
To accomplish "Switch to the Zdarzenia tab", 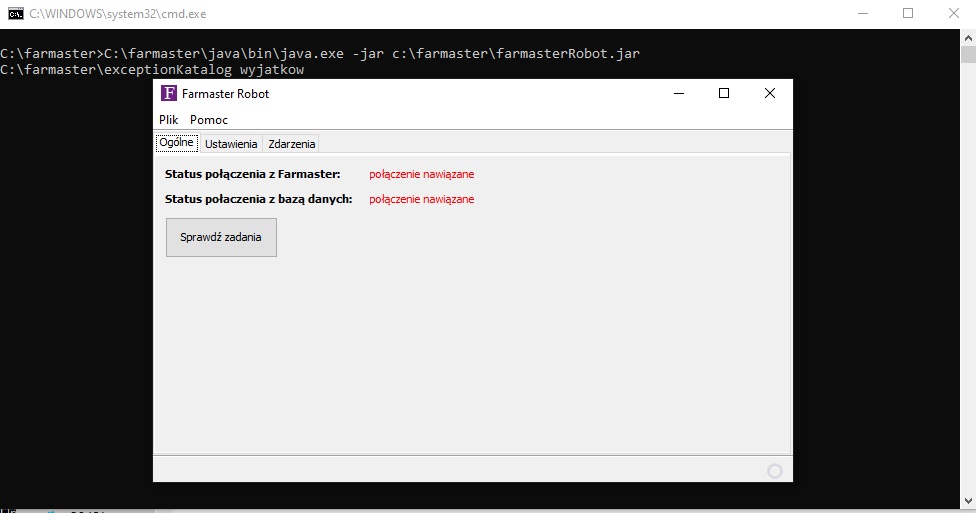I will [x=291, y=144].
